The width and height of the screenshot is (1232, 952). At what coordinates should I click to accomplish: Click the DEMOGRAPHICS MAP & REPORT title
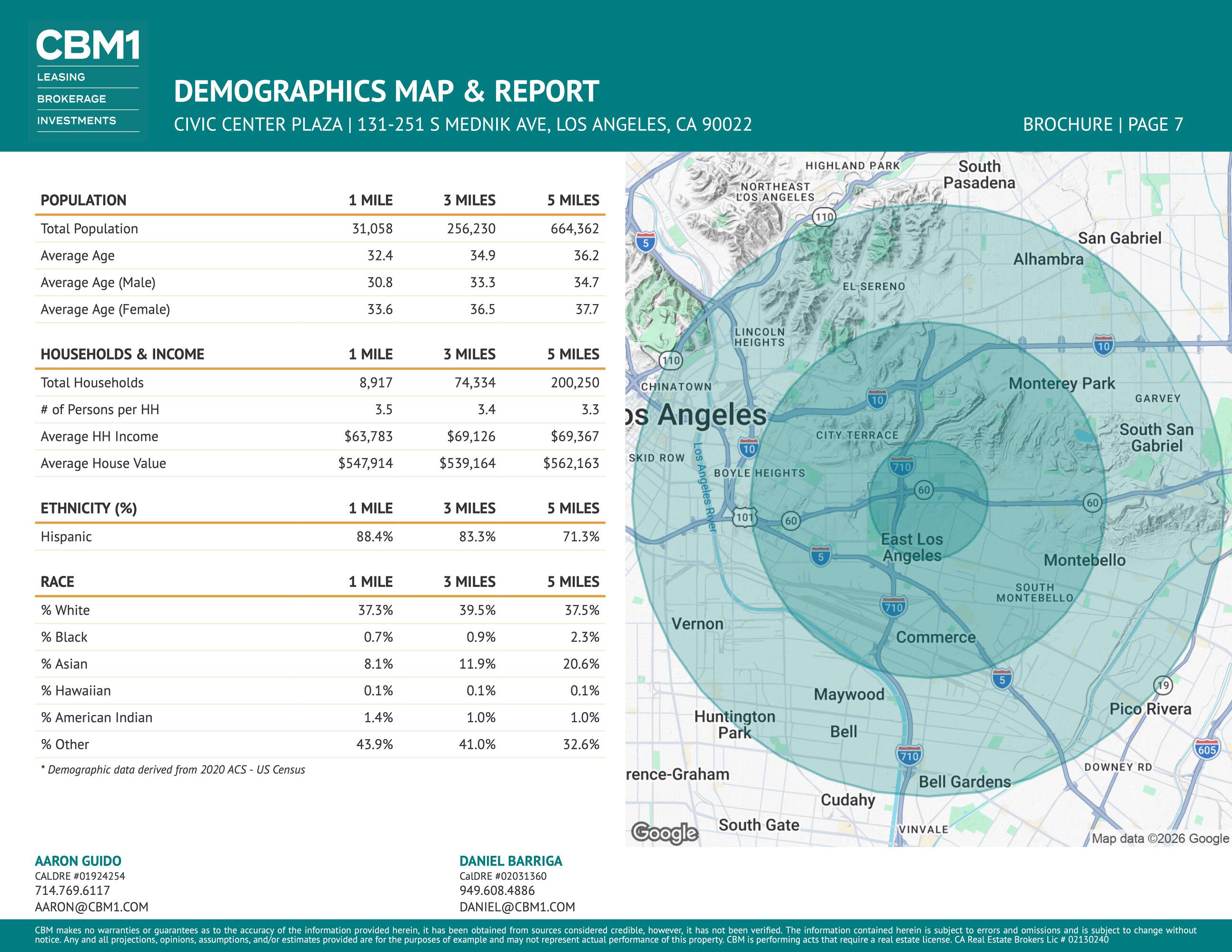click(x=387, y=91)
